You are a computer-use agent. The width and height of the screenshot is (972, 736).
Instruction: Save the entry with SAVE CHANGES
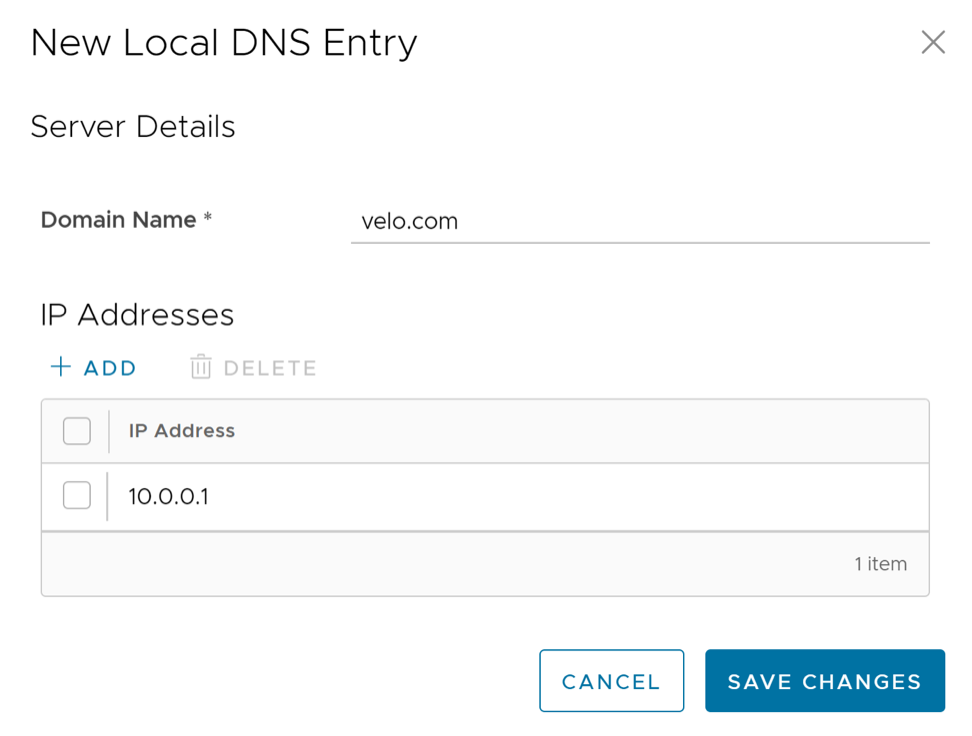click(x=824, y=681)
